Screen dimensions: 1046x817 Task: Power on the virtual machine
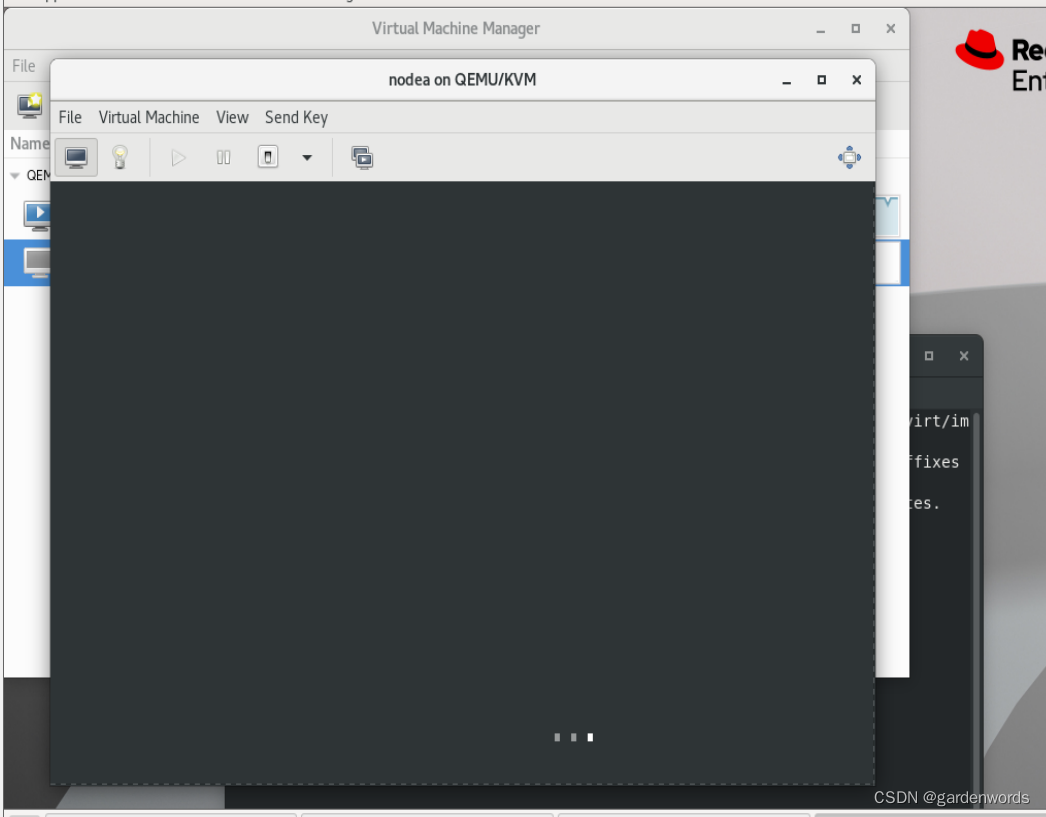pyautogui.click(x=178, y=157)
